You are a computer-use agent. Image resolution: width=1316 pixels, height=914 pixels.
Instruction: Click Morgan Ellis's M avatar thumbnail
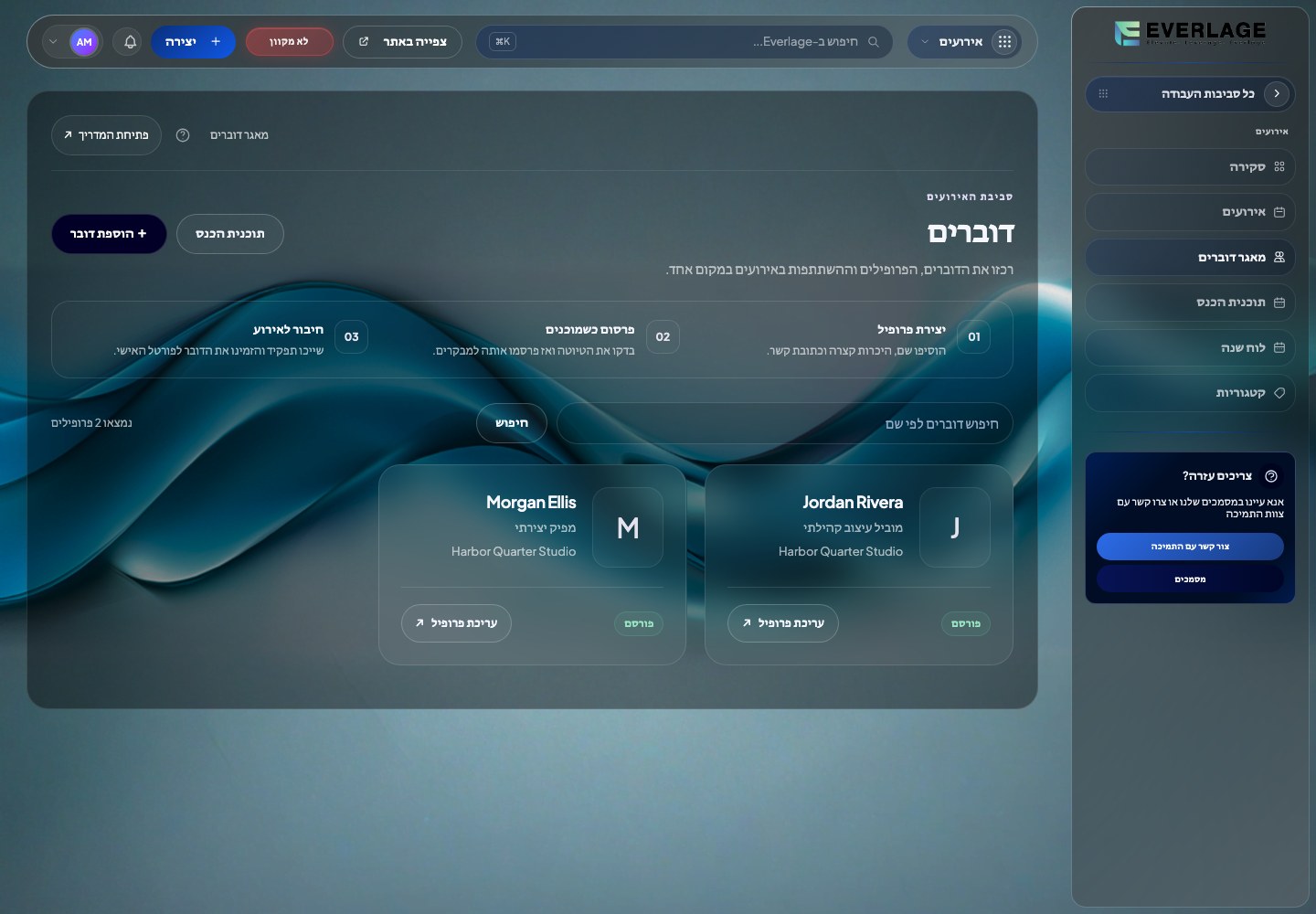(628, 527)
